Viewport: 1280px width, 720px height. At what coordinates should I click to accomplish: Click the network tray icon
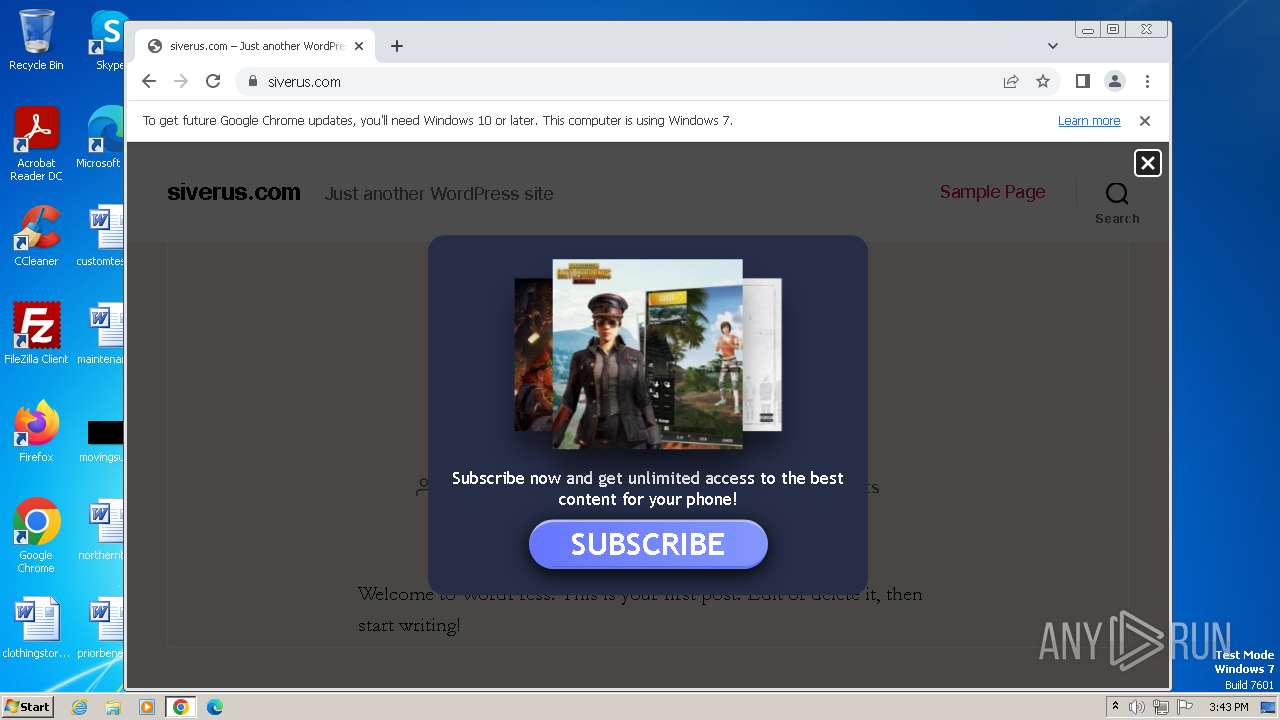coord(1161,707)
